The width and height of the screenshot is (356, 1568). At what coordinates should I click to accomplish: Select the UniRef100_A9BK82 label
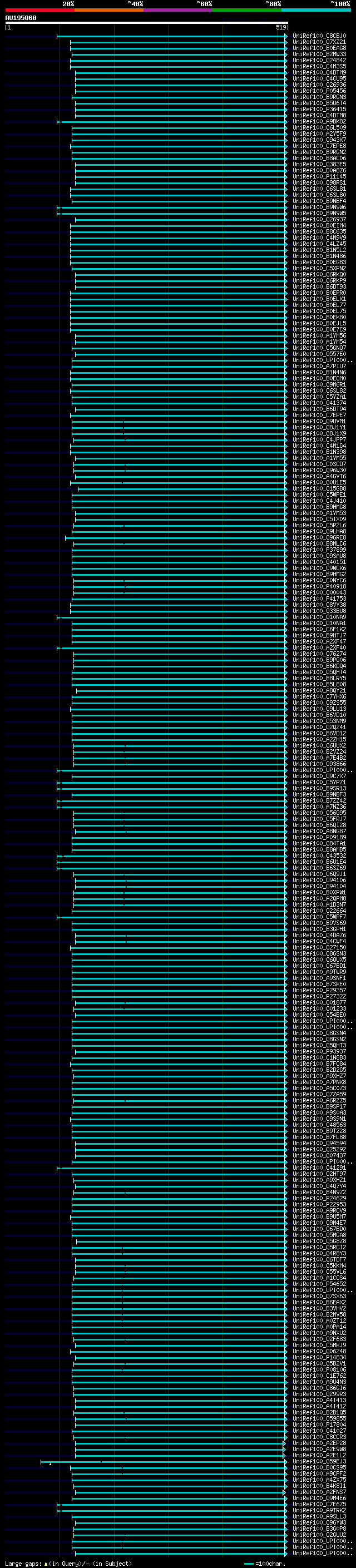click(319, 122)
